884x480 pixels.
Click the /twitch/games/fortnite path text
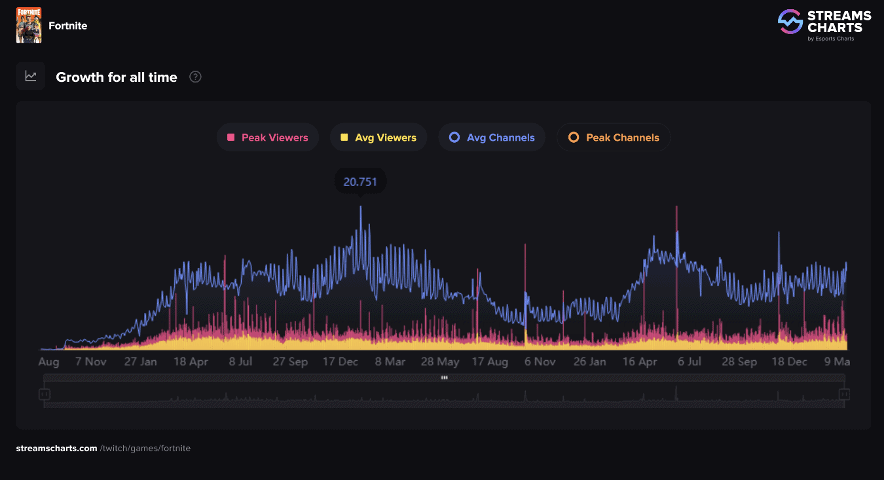point(145,448)
